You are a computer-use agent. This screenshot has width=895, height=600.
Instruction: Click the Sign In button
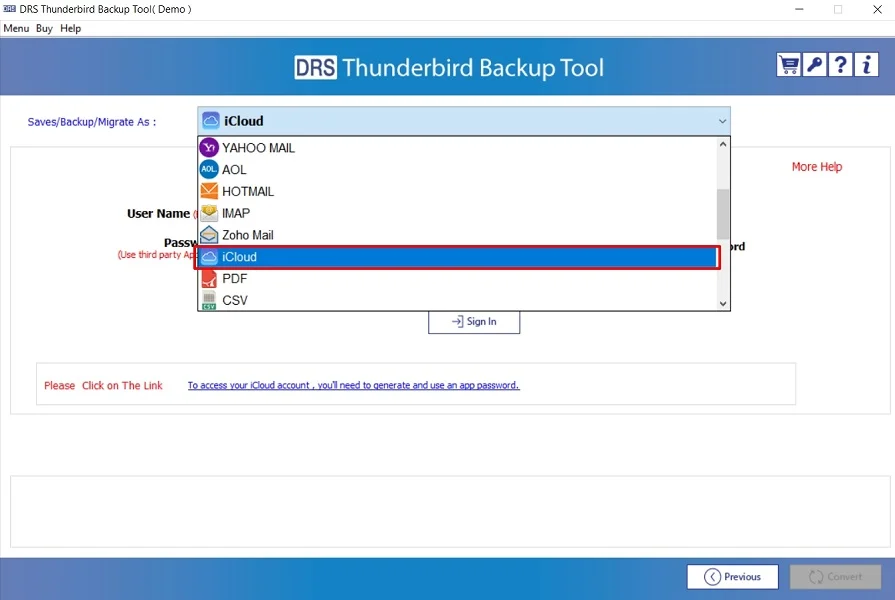click(x=474, y=322)
